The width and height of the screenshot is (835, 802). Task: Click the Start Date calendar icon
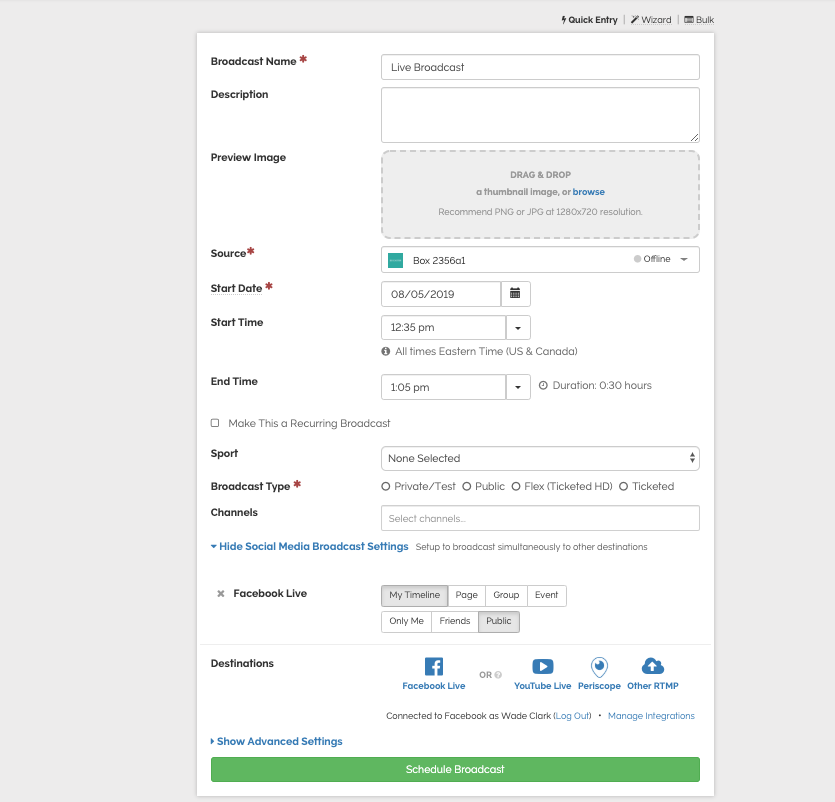515,294
